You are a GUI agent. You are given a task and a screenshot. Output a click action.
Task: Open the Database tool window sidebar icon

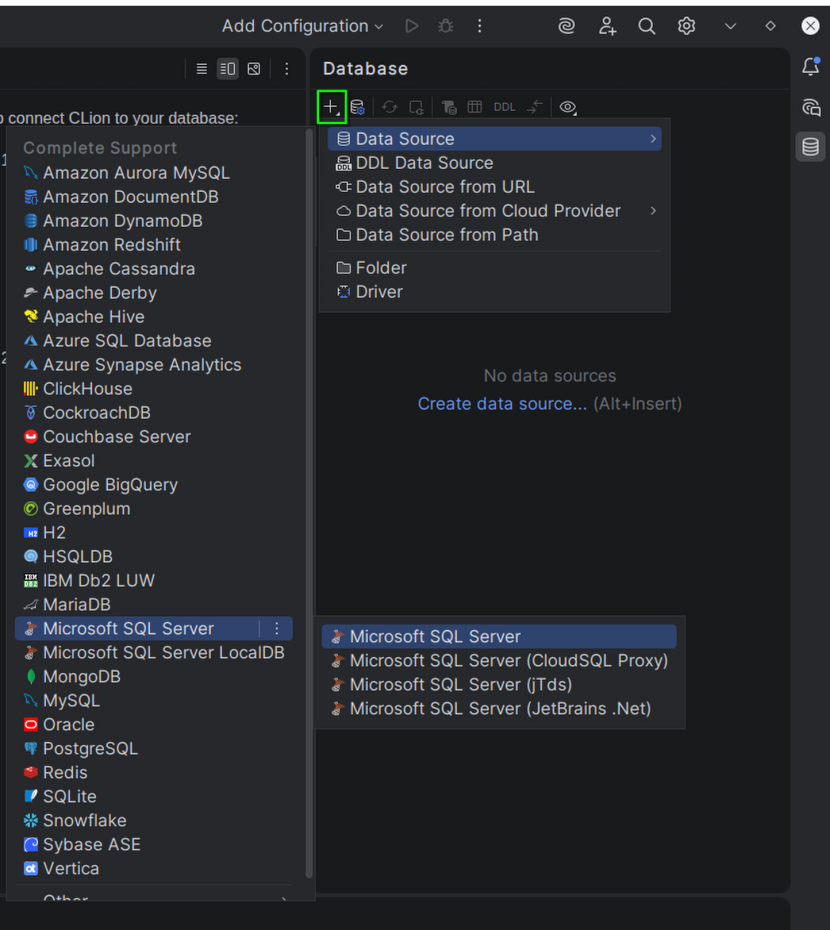pyautogui.click(x=810, y=147)
